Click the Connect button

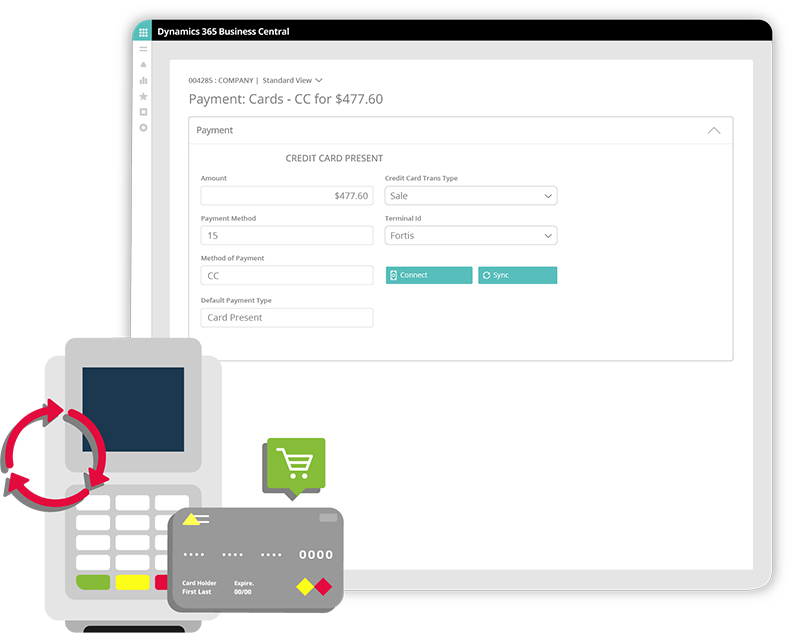(429, 275)
